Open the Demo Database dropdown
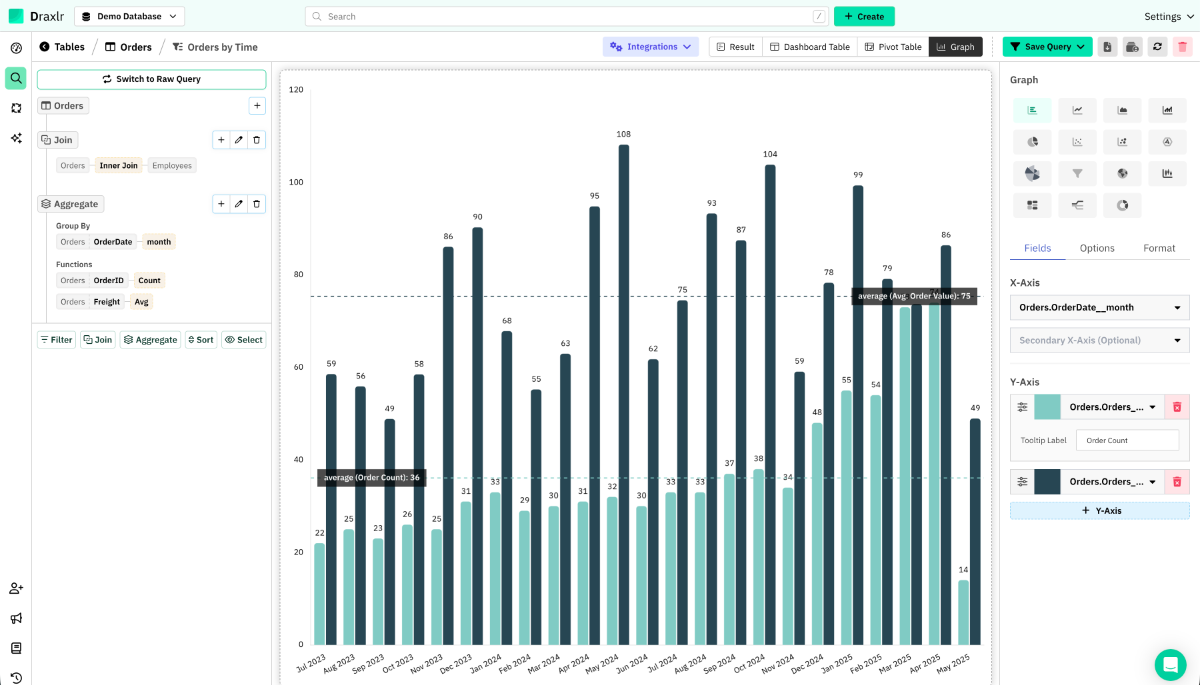Screen dimensions: 1200x685 tap(129, 16)
